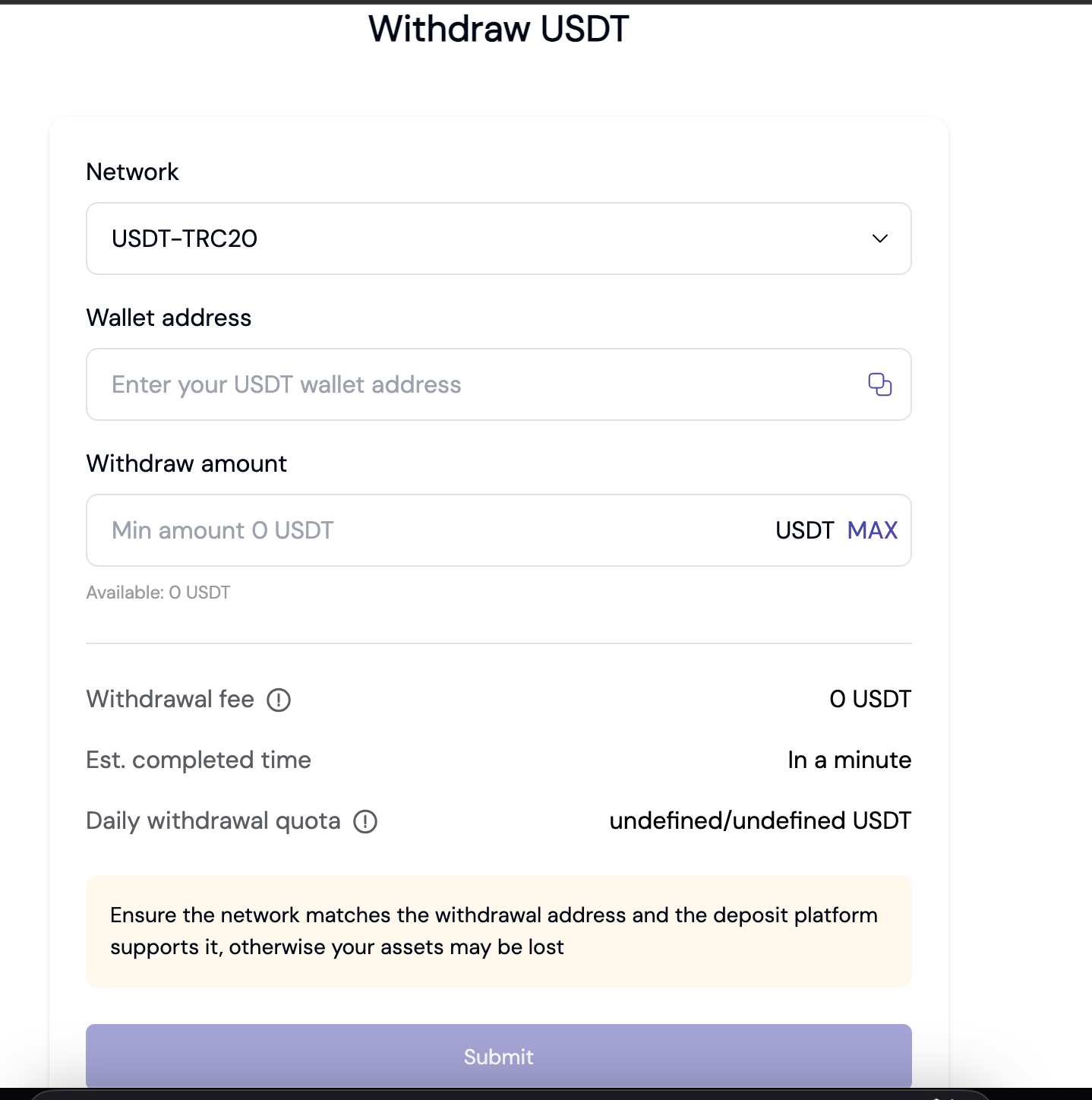
Task: Click the Daily withdrawal quota info icon
Action: [365, 821]
